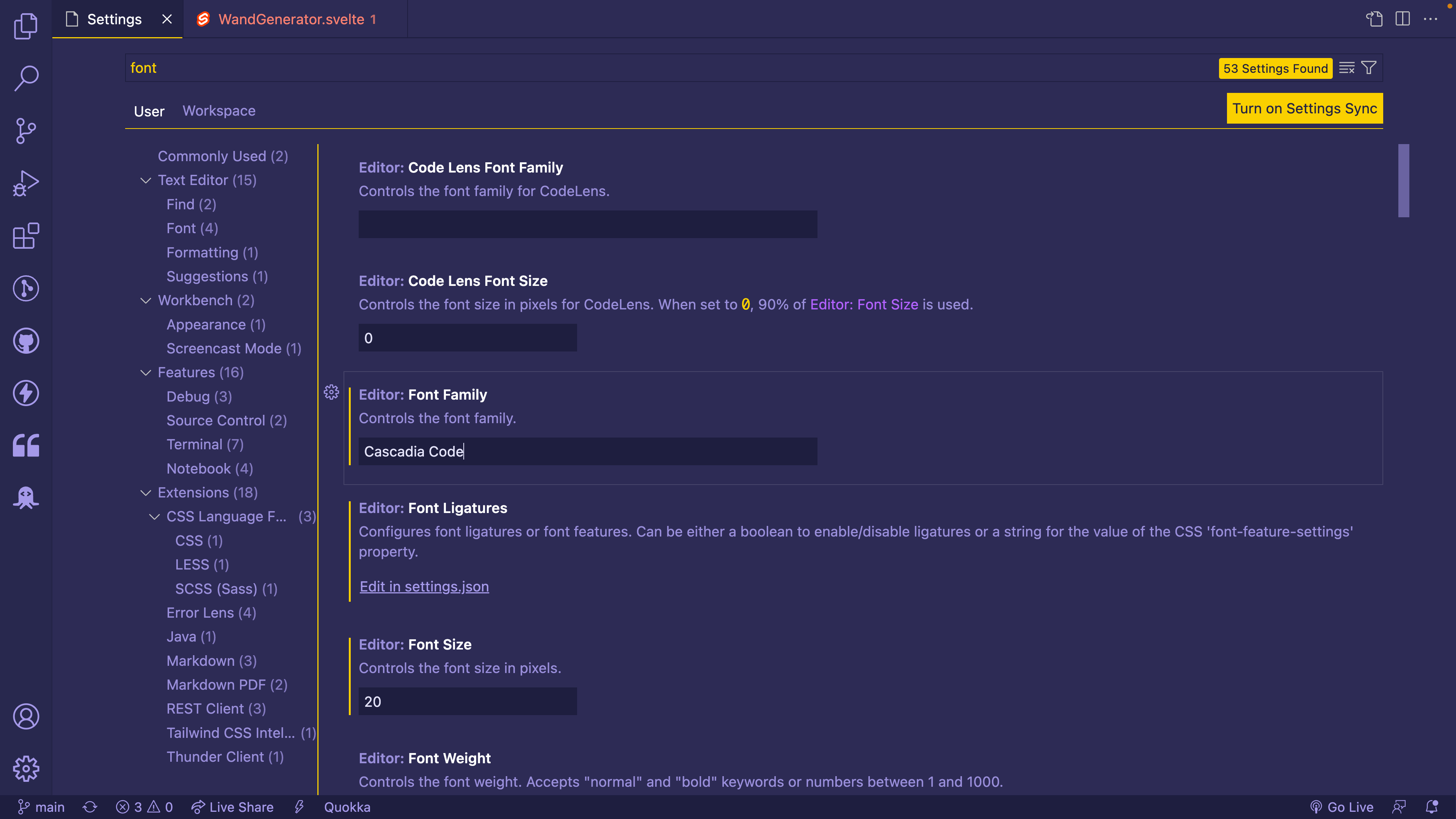1456x819 pixels.
Task: Click the main branch indicator in status bar
Action: (x=41, y=807)
